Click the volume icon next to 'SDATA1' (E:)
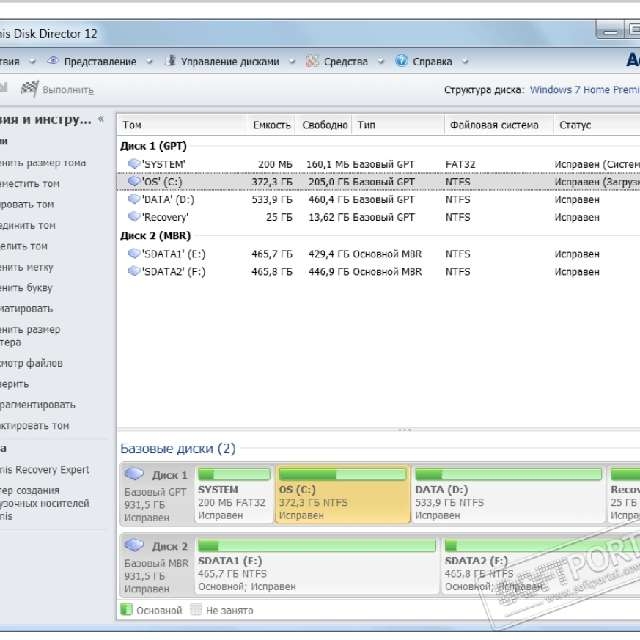This screenshot has width=640, height=640. click(x=134, y=254)
